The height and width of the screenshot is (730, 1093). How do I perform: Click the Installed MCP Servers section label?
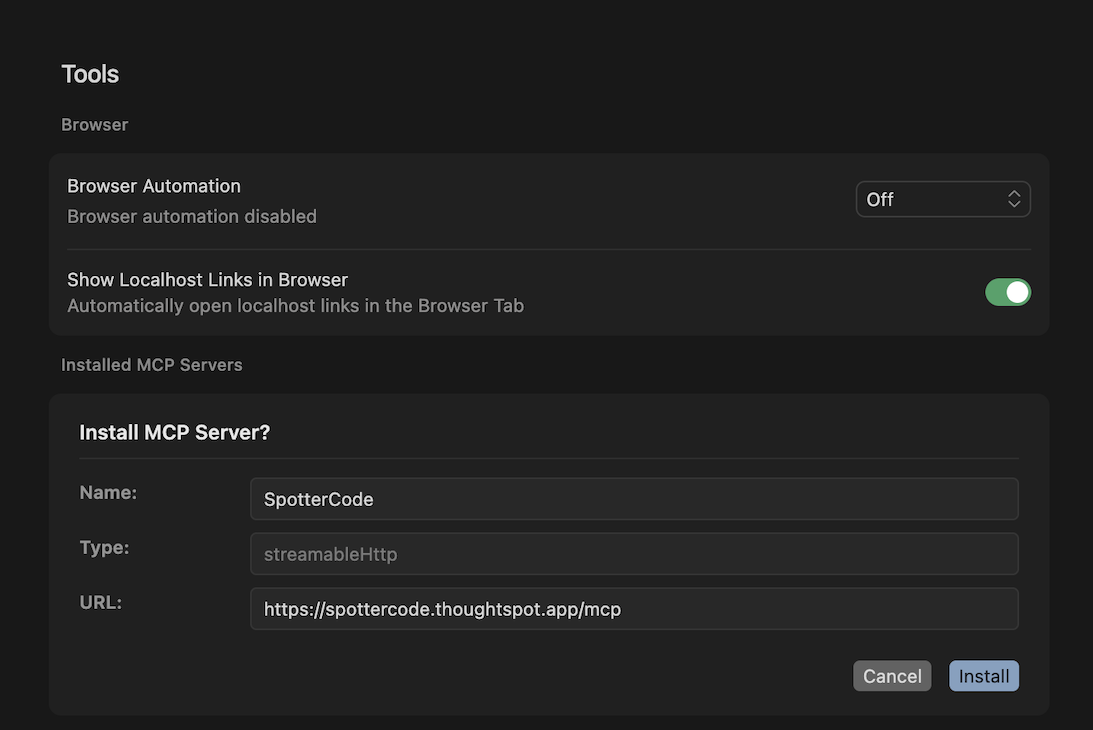pos(152,364)
